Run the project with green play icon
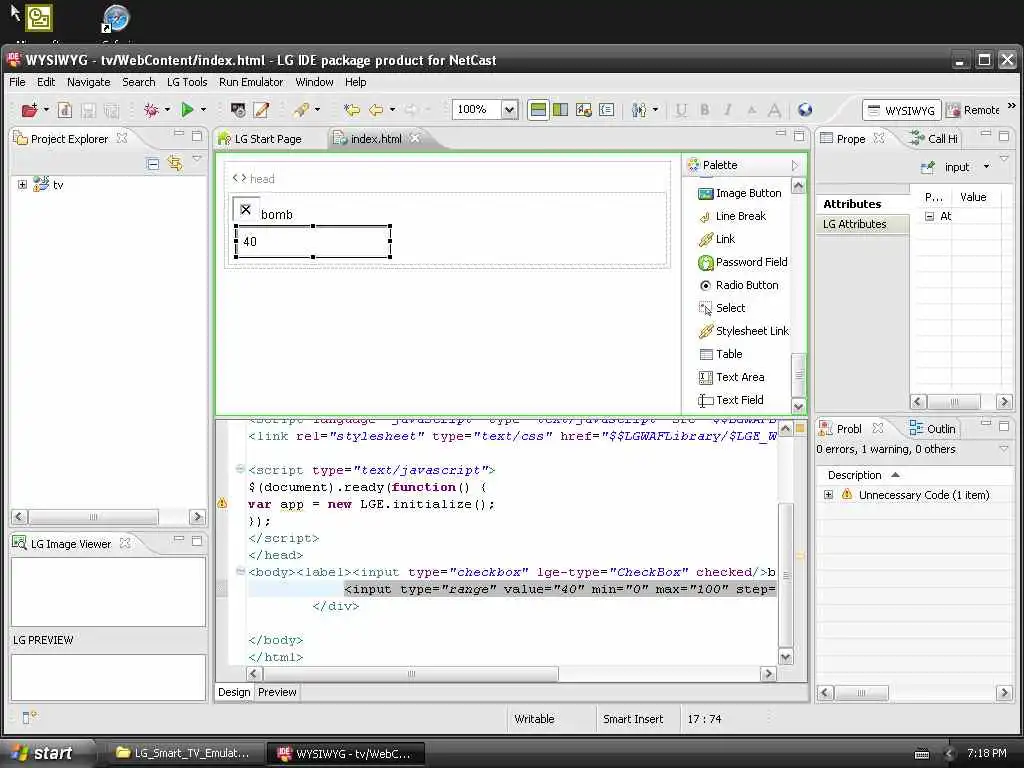 [187, 110]
